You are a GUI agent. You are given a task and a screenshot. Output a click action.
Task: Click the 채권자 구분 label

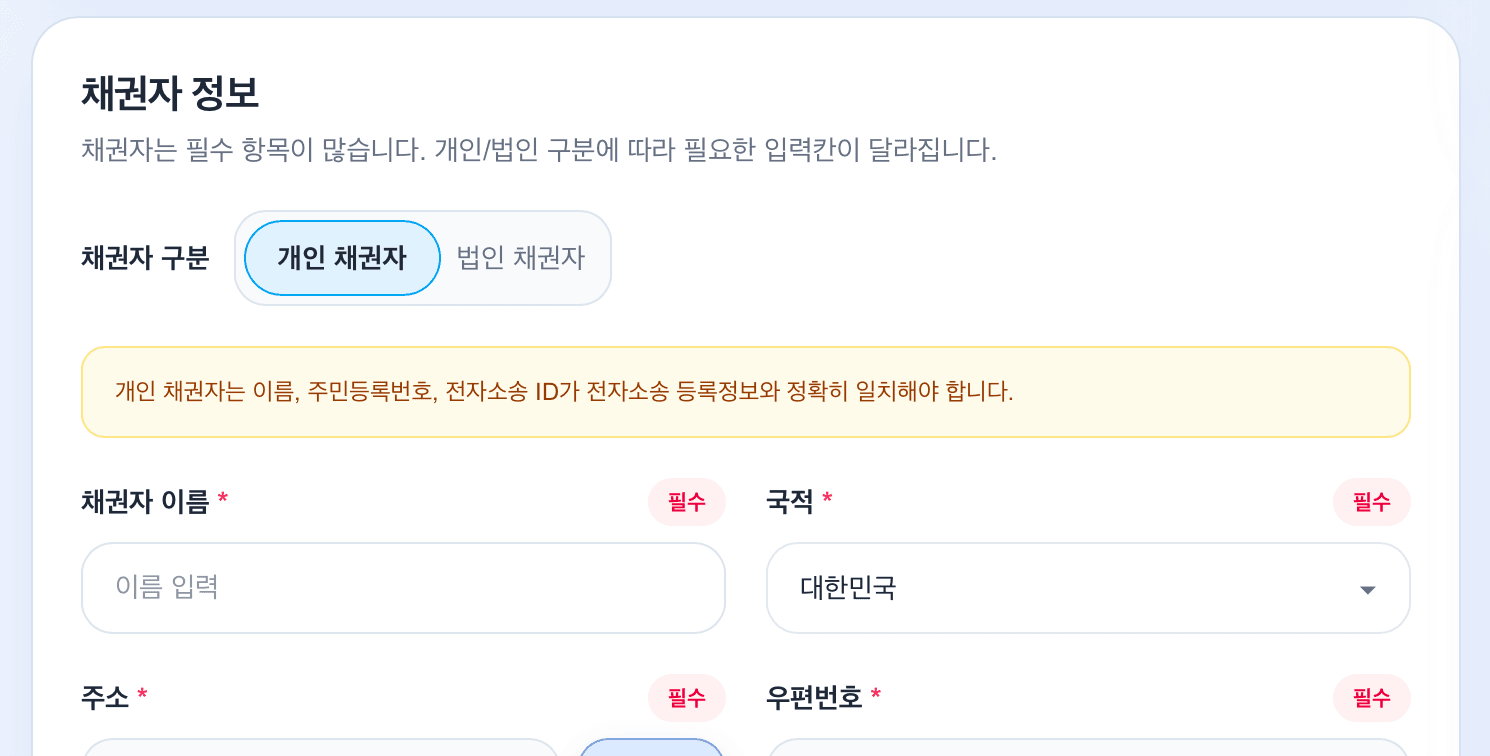coord(144,258)
